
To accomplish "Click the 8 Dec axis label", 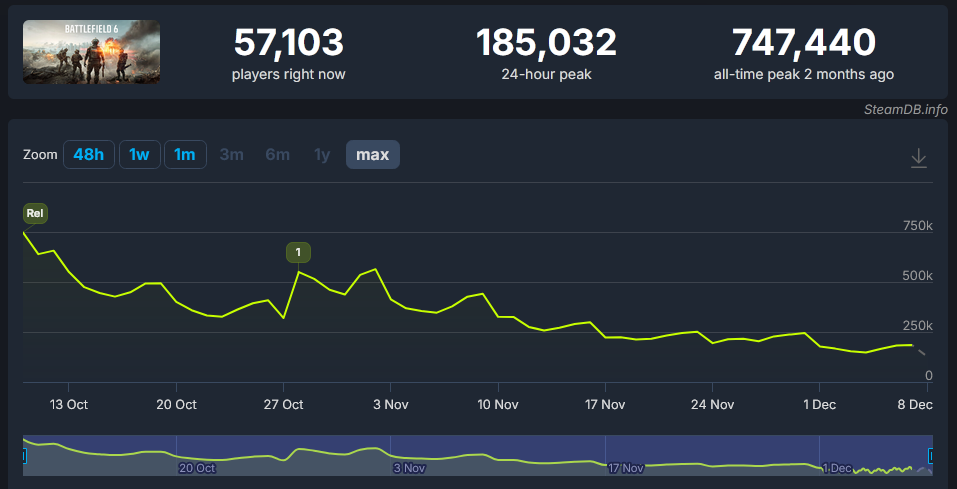I will pos(915,404).
